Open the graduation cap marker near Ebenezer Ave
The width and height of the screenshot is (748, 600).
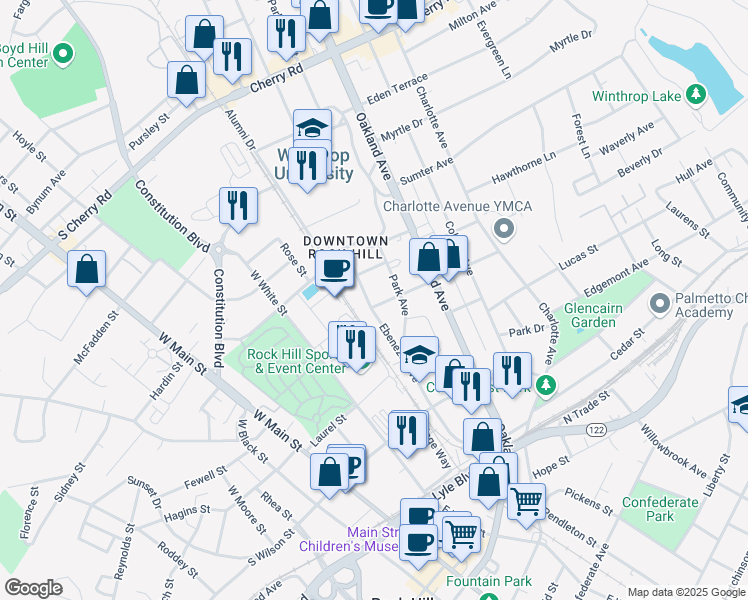[419, 356]
